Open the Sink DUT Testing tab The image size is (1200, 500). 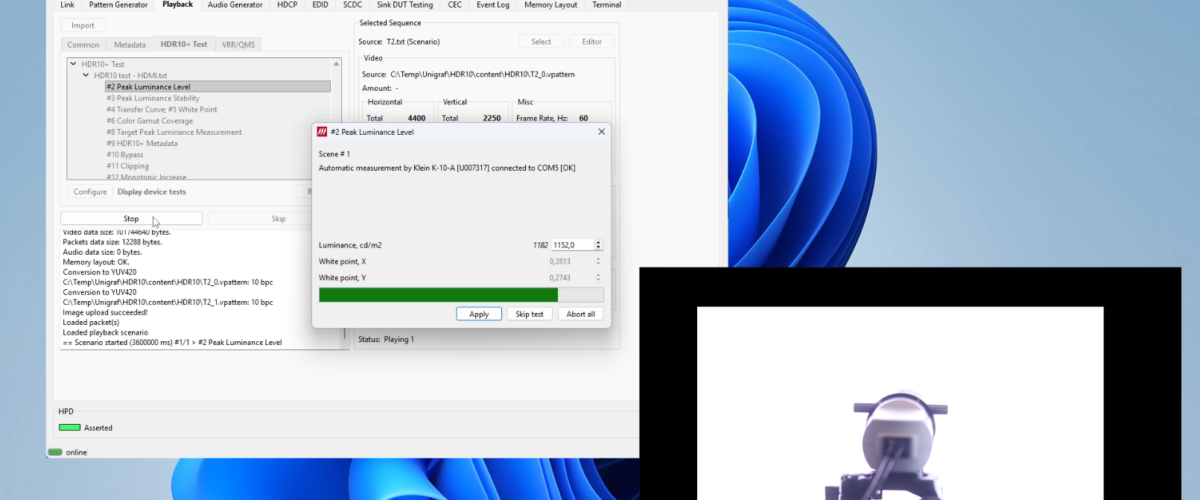[x=403, y=5]
